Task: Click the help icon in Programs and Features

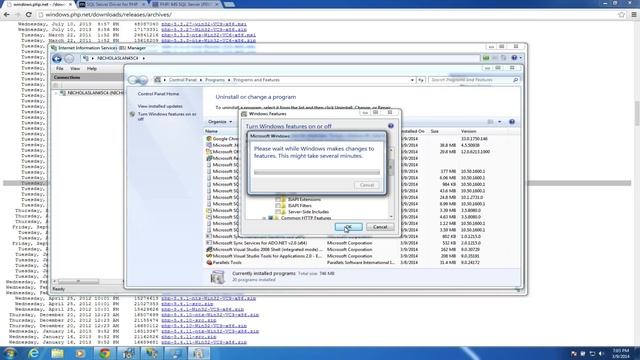Action: 512,122
